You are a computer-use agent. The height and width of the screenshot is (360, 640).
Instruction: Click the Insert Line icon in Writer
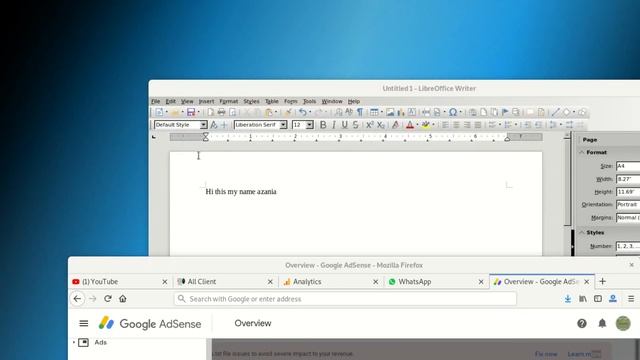pos(555,112)
